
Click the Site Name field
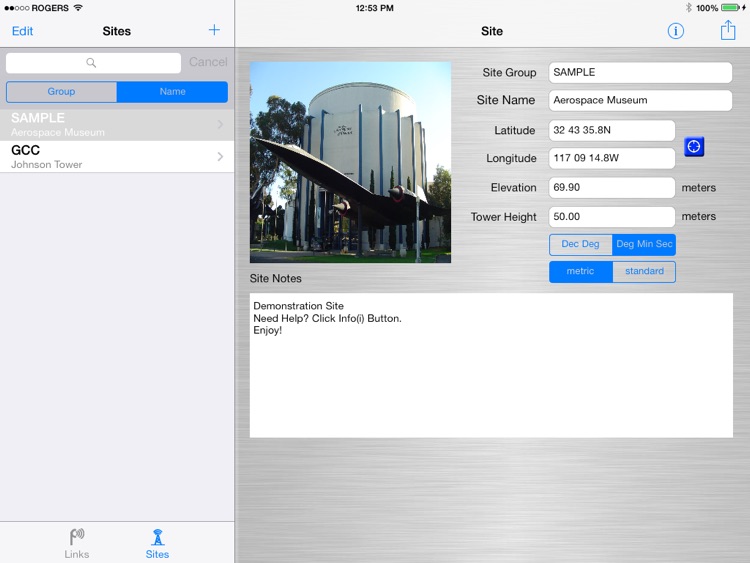click(640, 100)
